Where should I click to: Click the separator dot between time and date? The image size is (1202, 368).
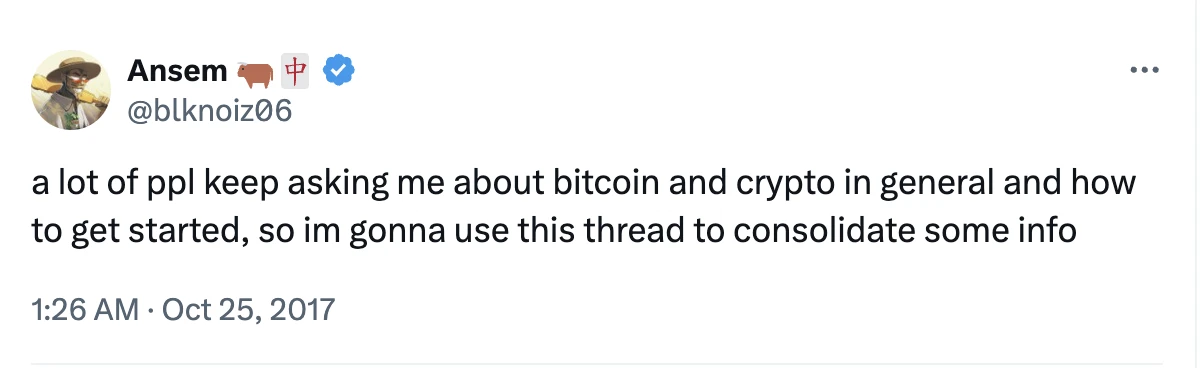pyautogui.click(x=150, y=310)
